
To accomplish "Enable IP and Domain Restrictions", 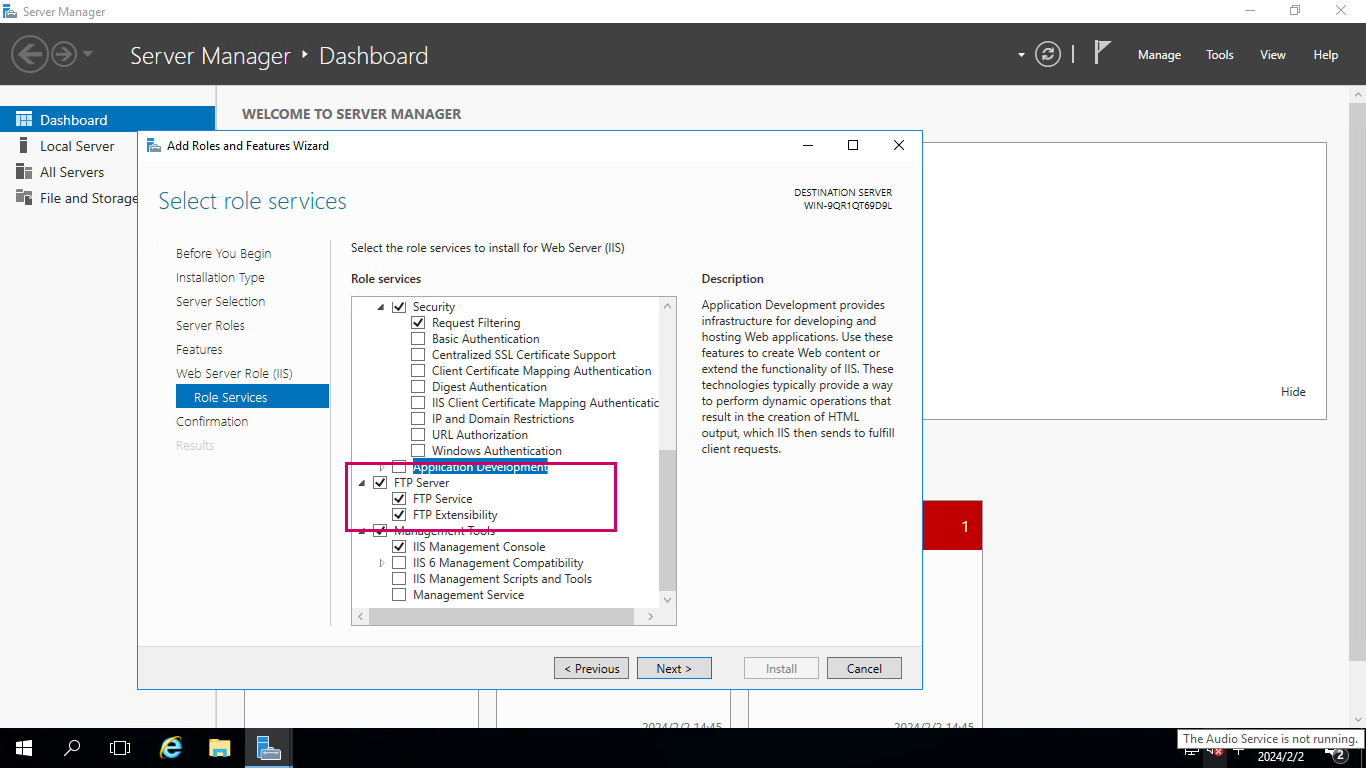I will click(418, 419).
